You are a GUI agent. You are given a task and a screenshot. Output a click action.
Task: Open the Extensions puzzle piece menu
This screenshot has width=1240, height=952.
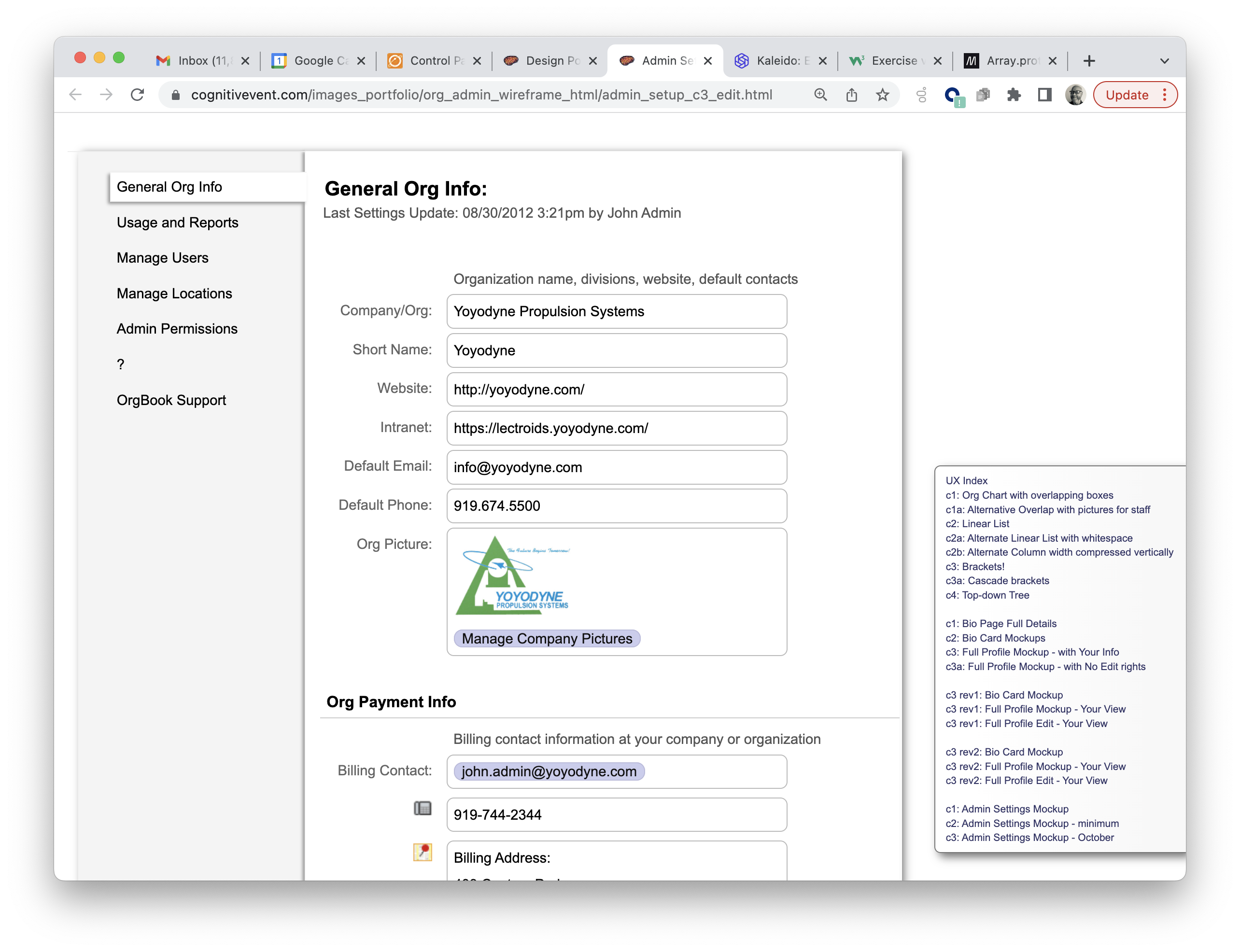point(1014,95)
